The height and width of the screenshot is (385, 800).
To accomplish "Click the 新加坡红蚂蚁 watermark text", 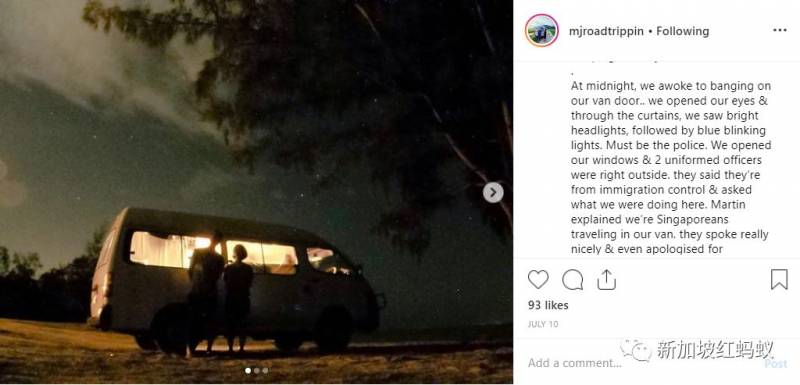I will point(715,350).
